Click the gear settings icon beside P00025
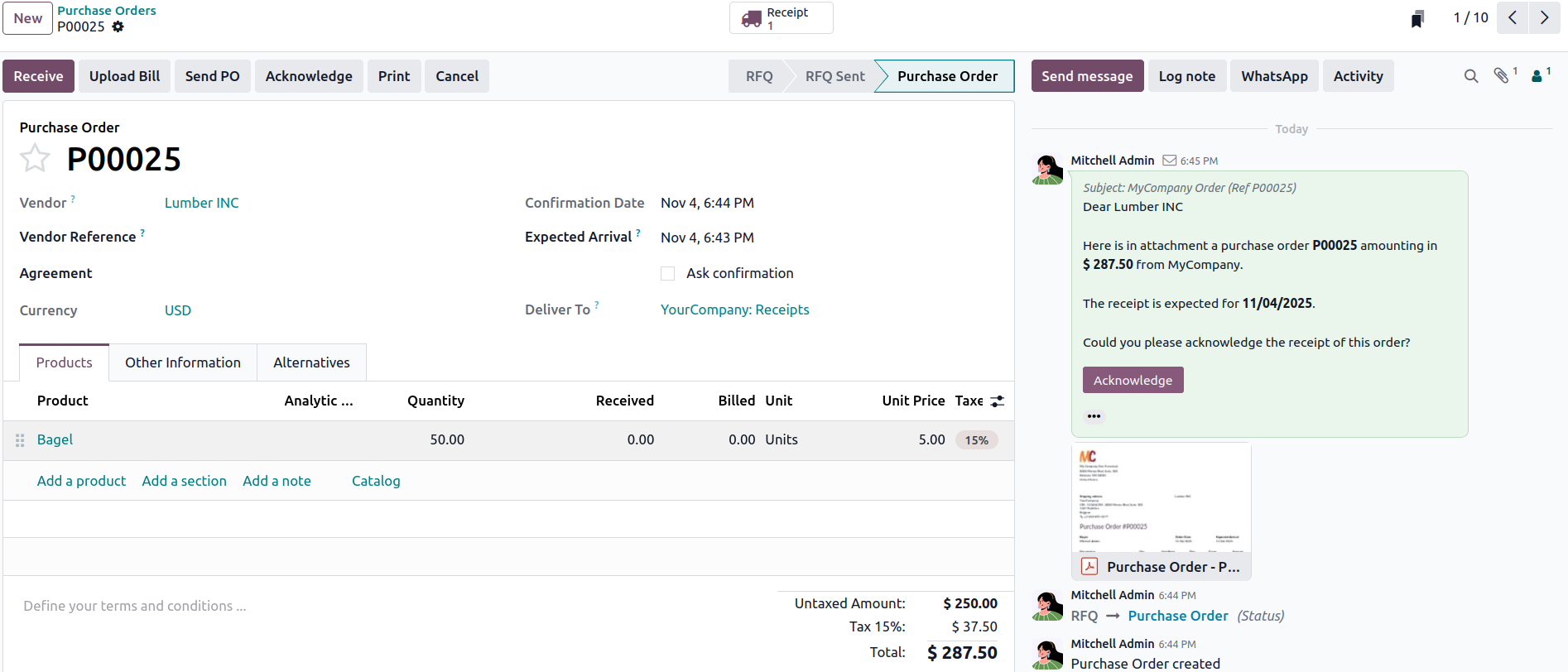Image resolution: width=1568 pixels, height=672 pixels. (x=118, y=26)
